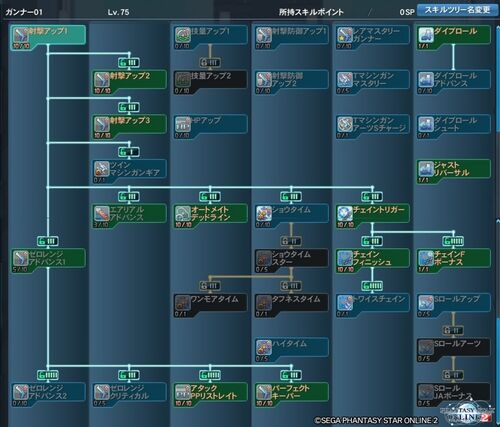Click the Lv.75 level label
This screenshot has width=500, height=427.
click(x=118, y=12)
